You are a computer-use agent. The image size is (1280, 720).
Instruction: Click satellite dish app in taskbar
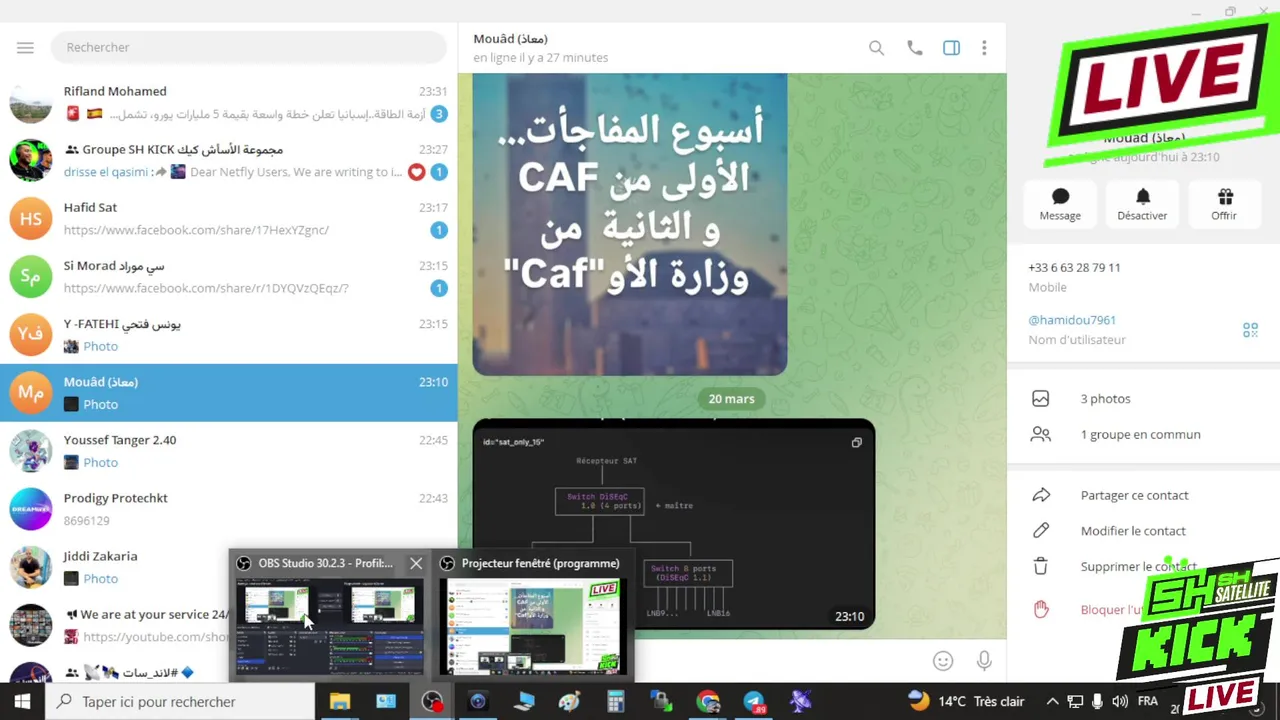pos(800,702)
